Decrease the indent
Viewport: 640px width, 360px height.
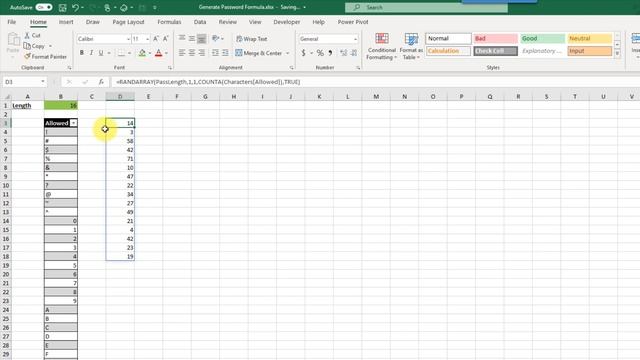click(x=215, y=53)
